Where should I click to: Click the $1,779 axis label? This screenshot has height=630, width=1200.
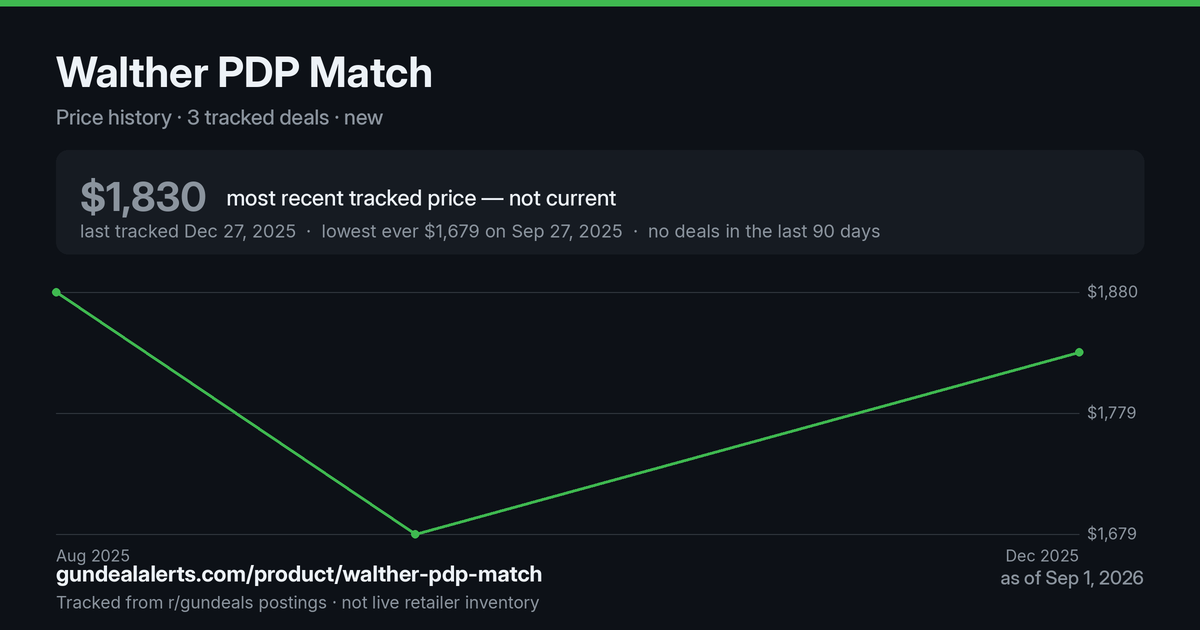[x=1112, y=413]
